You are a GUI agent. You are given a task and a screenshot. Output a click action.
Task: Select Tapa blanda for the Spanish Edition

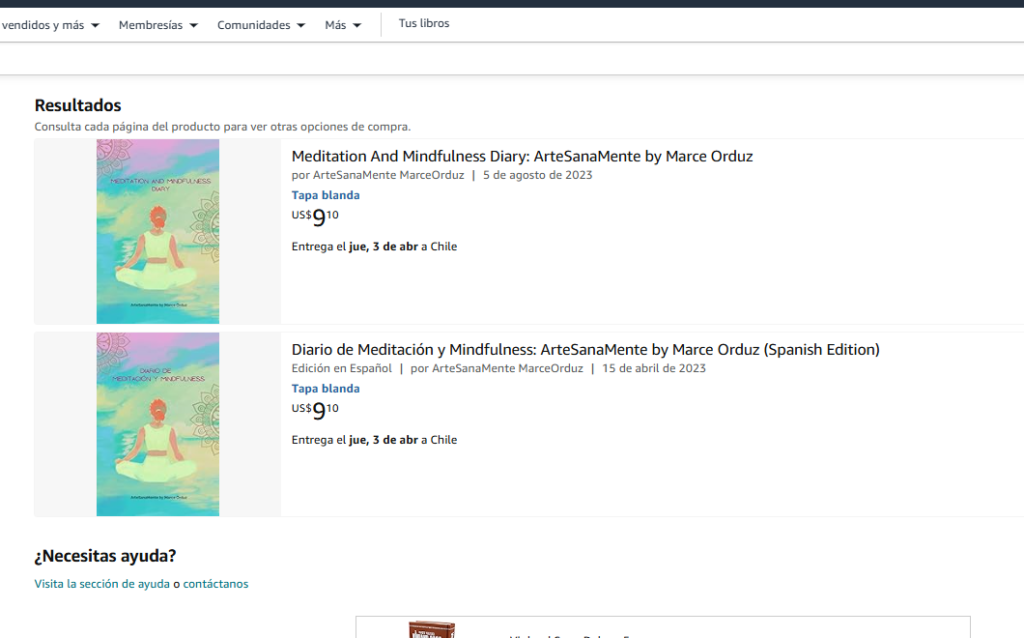pos(325,389)
